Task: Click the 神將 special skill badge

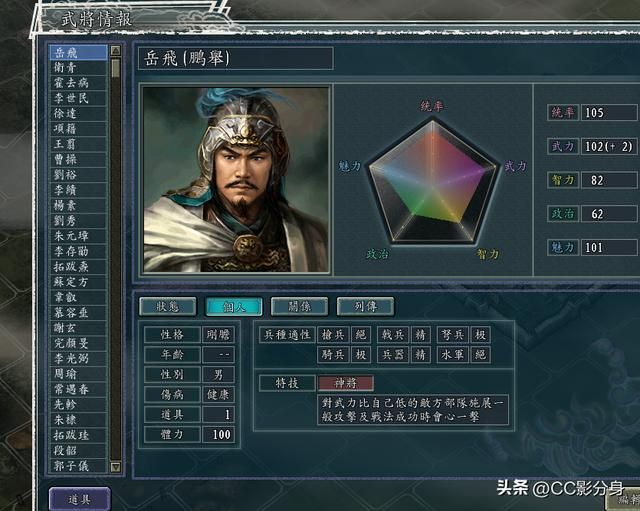Action: 346,383
